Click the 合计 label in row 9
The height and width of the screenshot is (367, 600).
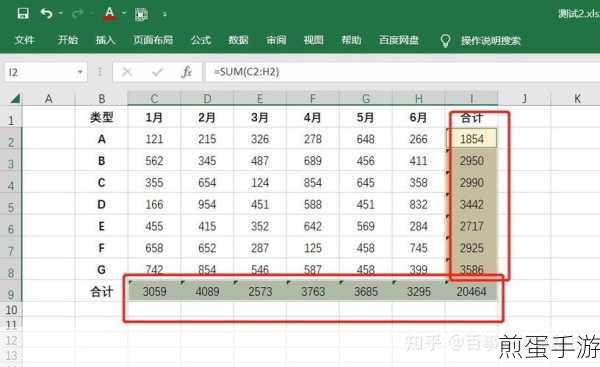tap(101, 292)
